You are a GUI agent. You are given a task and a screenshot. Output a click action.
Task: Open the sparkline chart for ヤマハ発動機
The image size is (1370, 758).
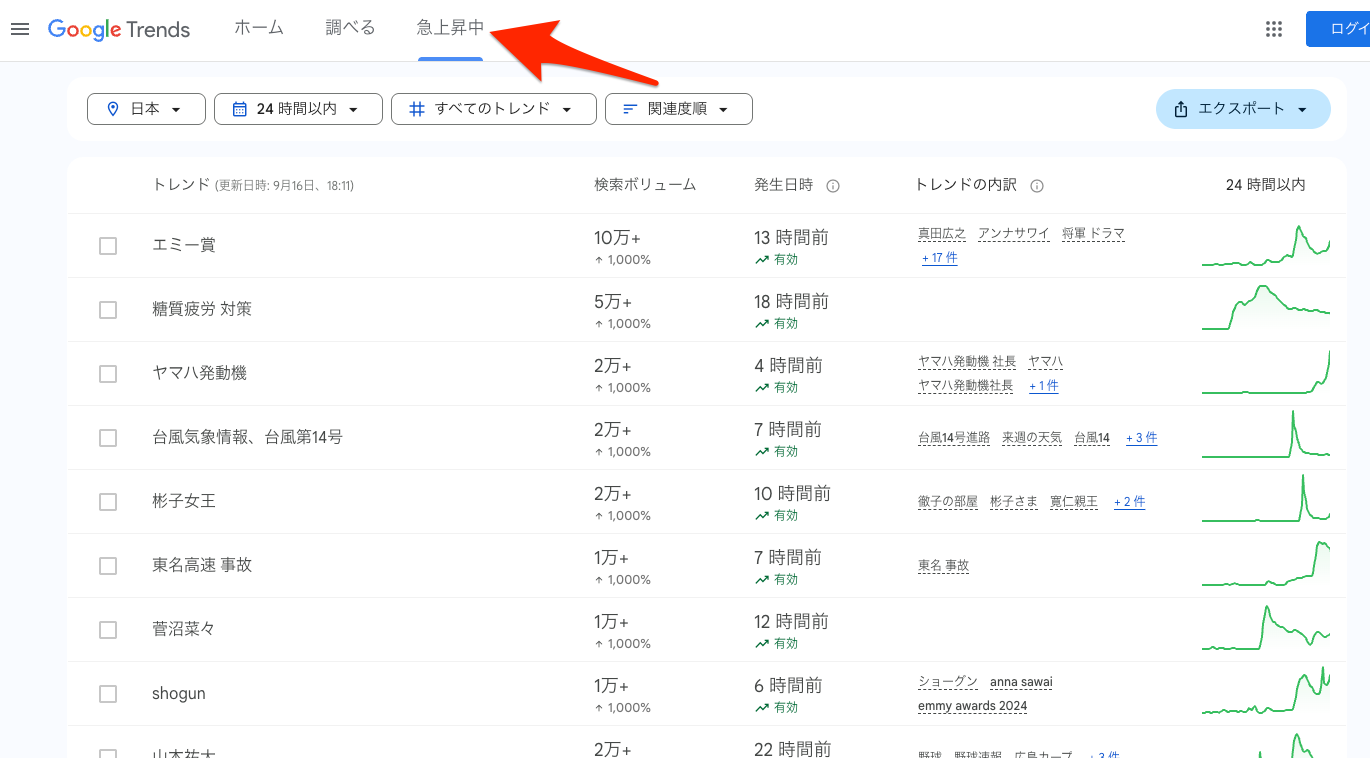(1266, 372)
